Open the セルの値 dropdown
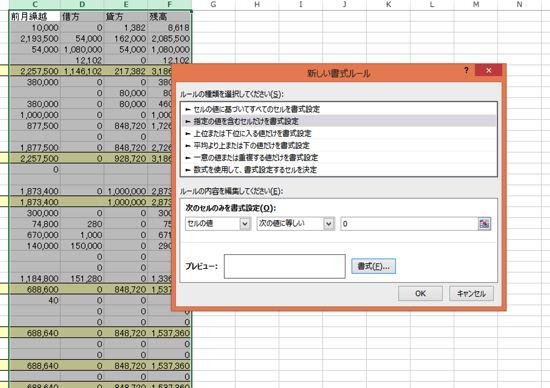550x388 pixels. [x=245, y=224]
